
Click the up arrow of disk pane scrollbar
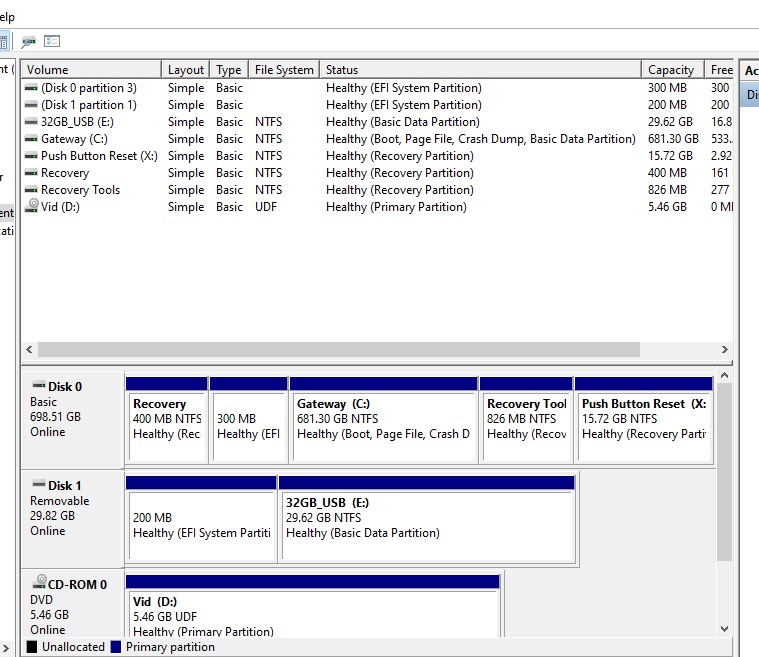click(725, 375)
